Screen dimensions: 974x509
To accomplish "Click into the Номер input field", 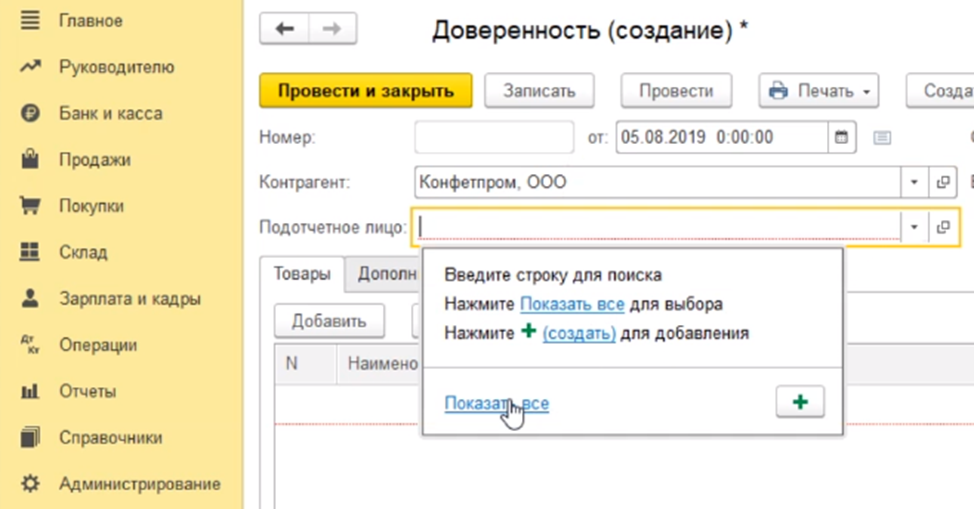I will [x=494, y=137].
